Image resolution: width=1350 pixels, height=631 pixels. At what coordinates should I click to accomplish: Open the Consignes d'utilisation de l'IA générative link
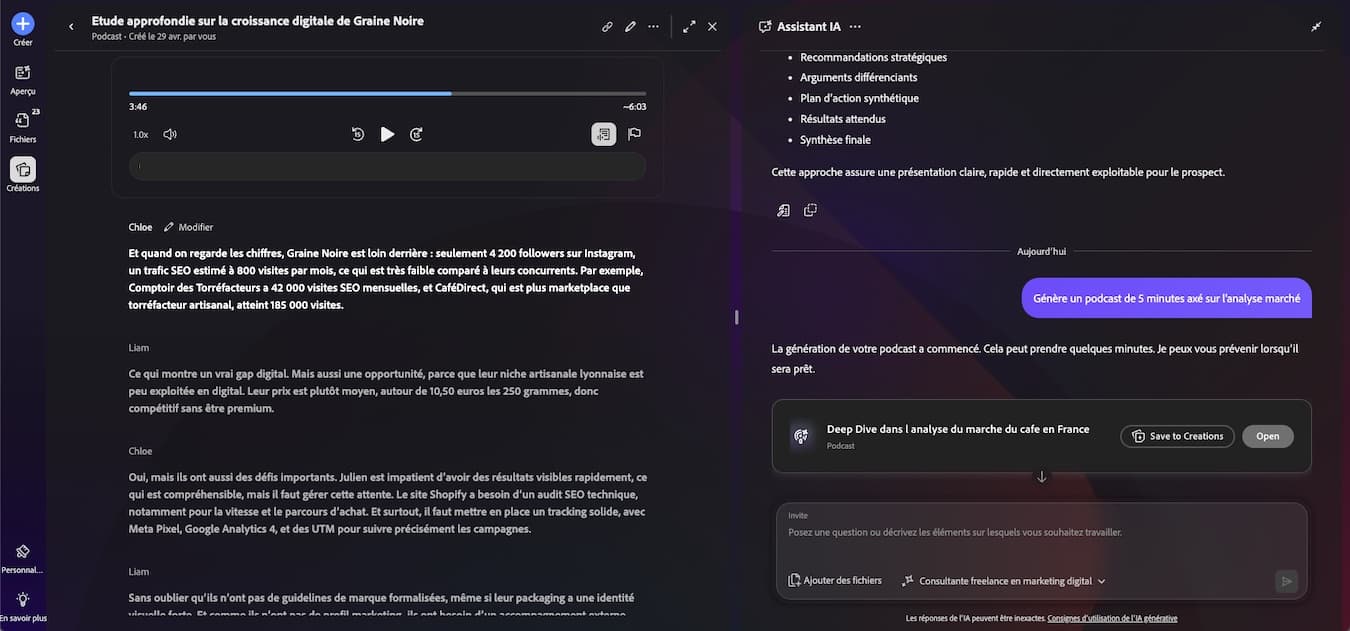(x=1112, y=618)
